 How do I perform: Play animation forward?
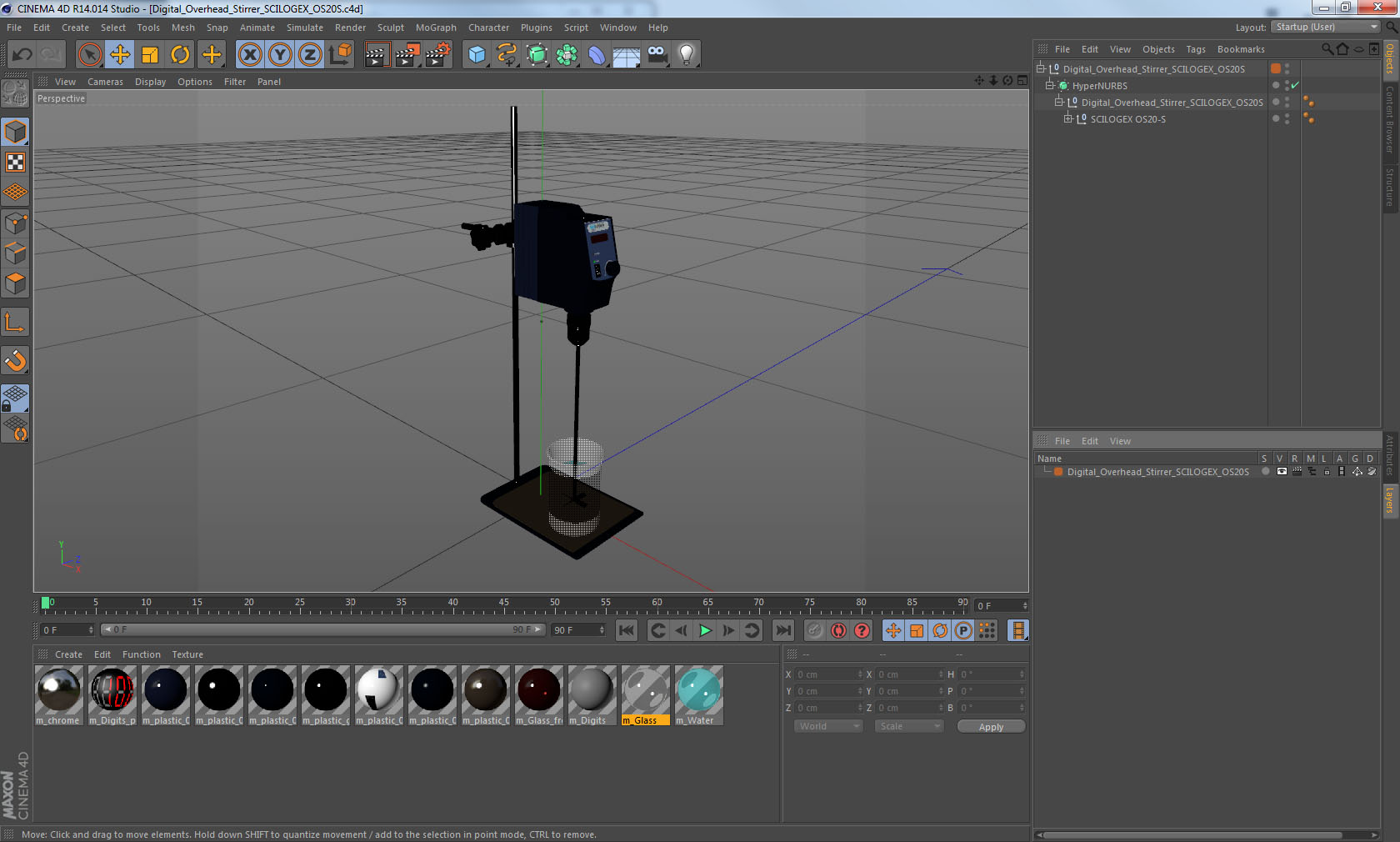(705, 630)
